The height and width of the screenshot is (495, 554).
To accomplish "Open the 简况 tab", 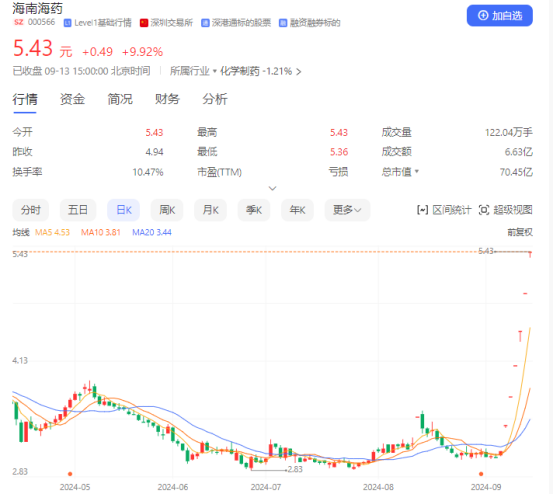I will point(120,99).
